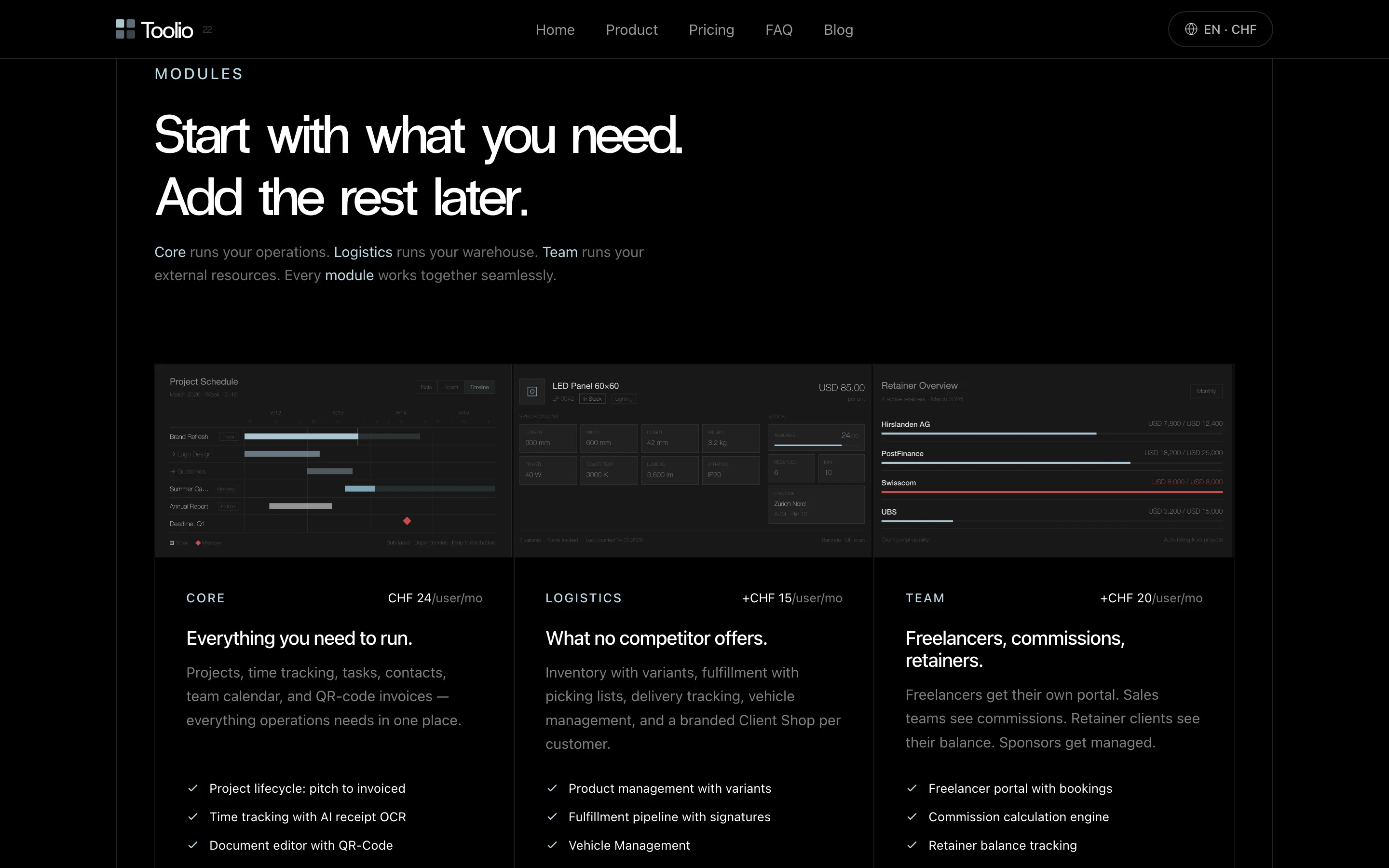Click the checkmark beside Freelancer portal with bookings

click(913, 788)
